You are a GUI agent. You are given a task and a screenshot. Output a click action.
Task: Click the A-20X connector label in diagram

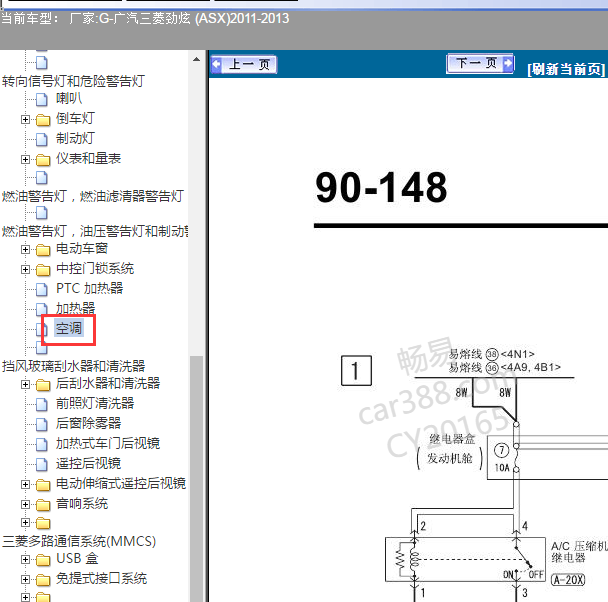coord(568,580)
